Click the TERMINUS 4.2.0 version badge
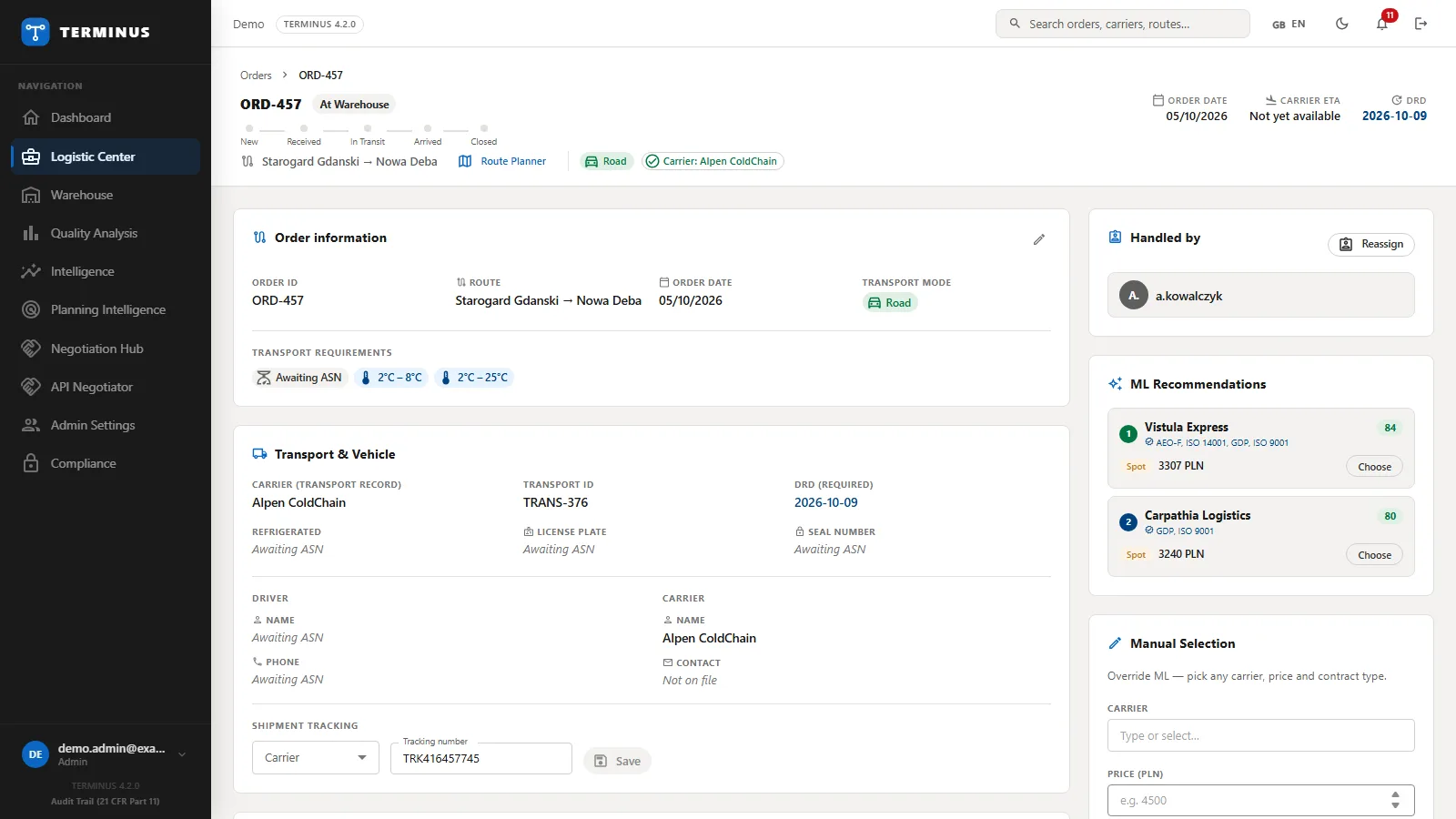Screen dimensions: 1456x819 click(x=319, y=25)
